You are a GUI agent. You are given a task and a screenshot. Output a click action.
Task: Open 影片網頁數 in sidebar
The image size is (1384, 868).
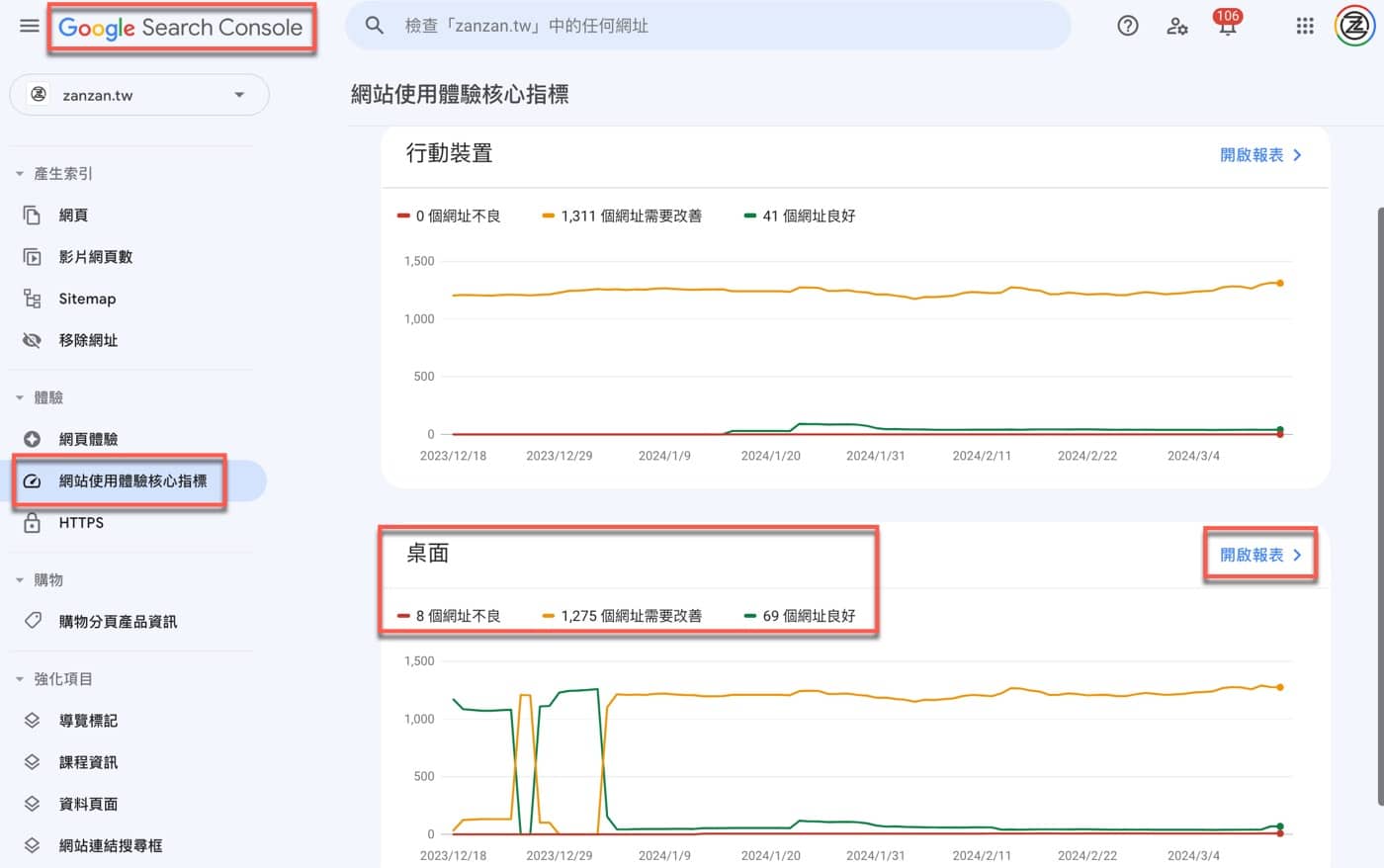tap(96, 257)
